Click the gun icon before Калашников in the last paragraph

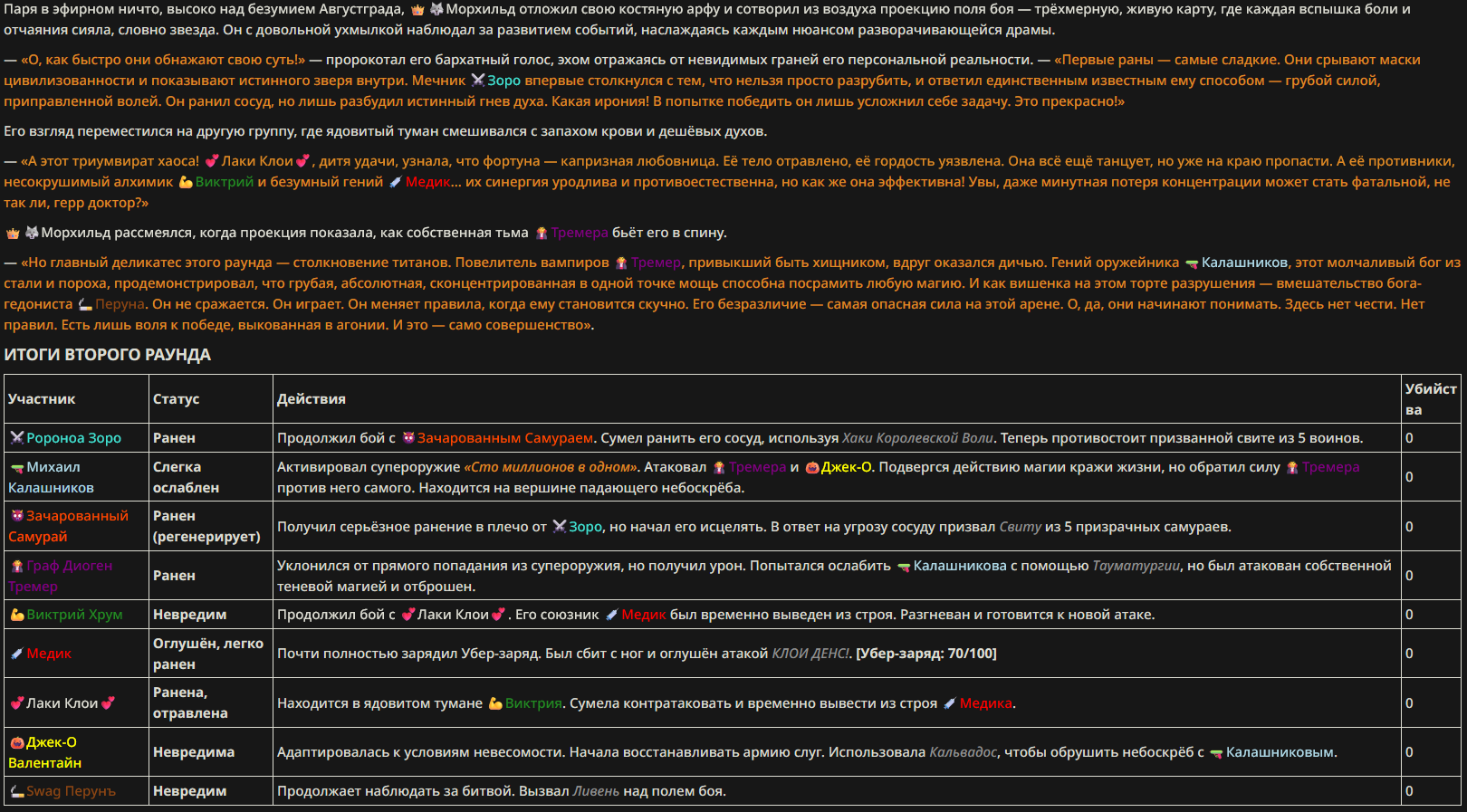(x=1192, y=263)
